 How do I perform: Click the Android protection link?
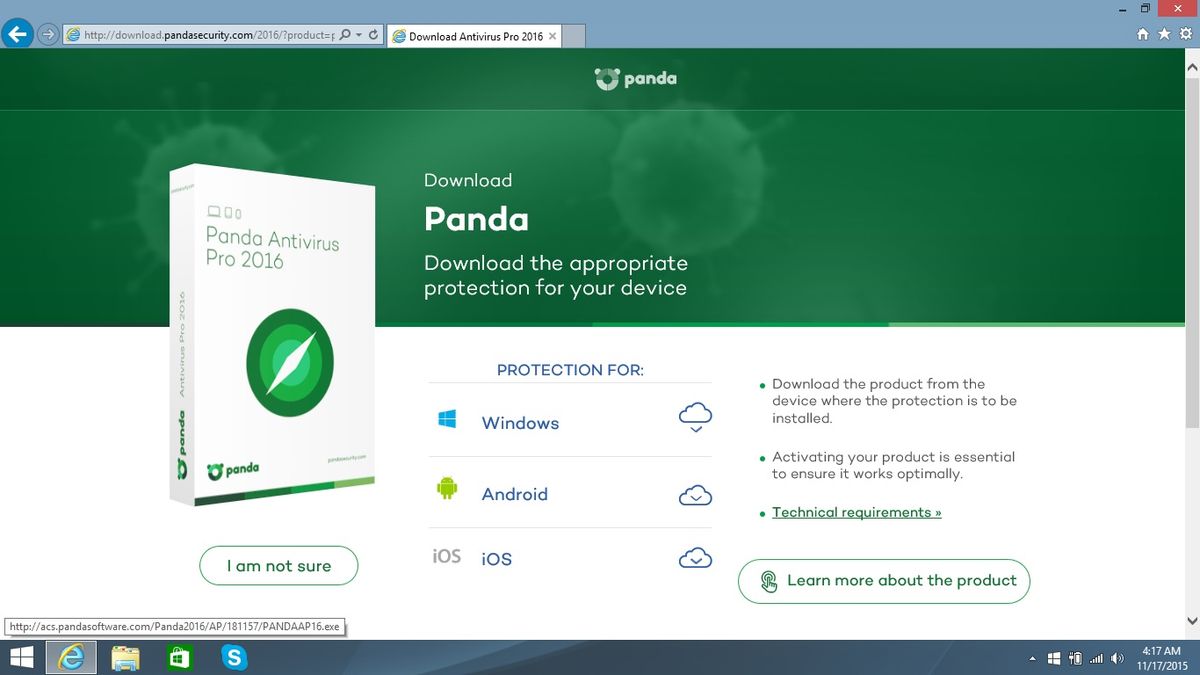[x=515, y=494]
